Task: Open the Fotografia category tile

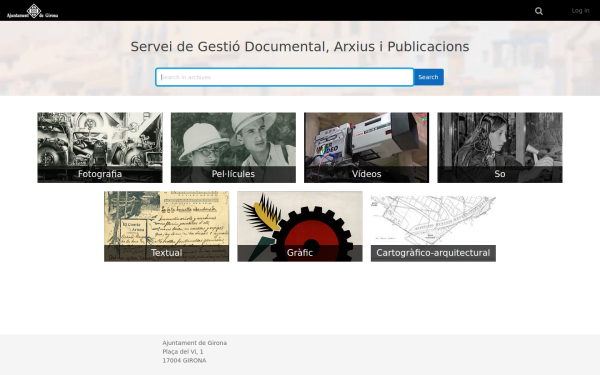Action: tap(100, 147)
